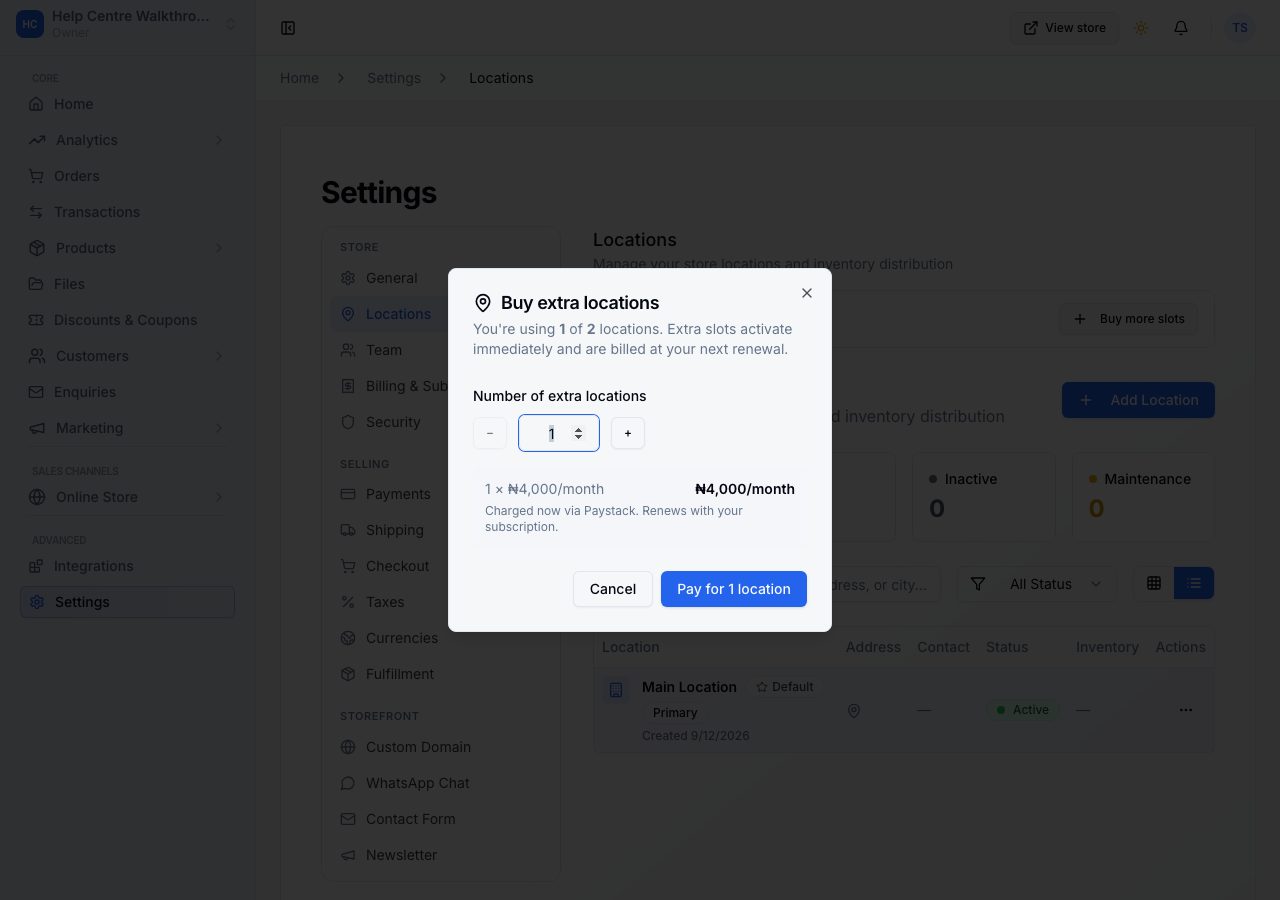Expand the Customers menu chevron
Viewport: 1280px width, 900px height.
(219, 356)
